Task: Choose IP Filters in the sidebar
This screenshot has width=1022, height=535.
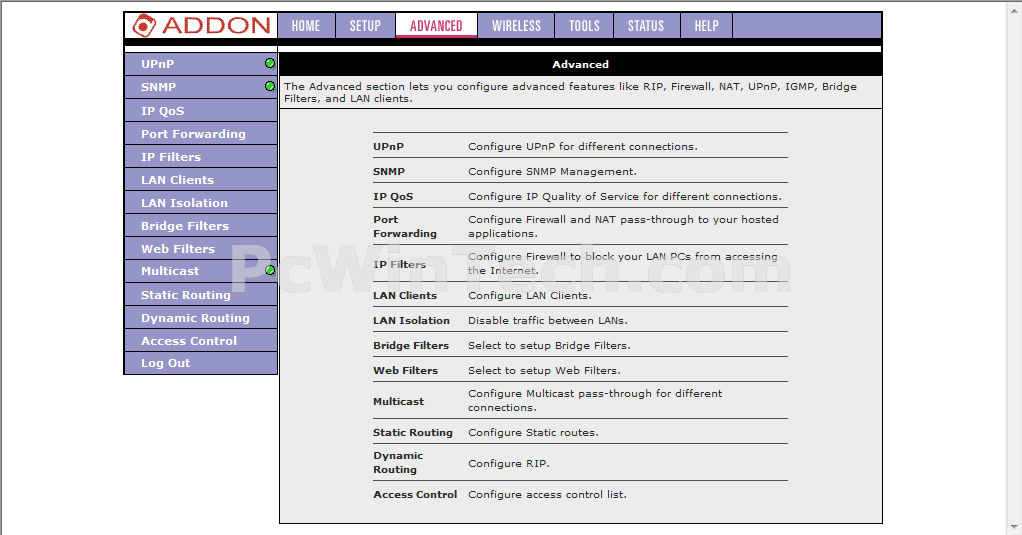Action: pyautogui.click(x=201, y=156)
